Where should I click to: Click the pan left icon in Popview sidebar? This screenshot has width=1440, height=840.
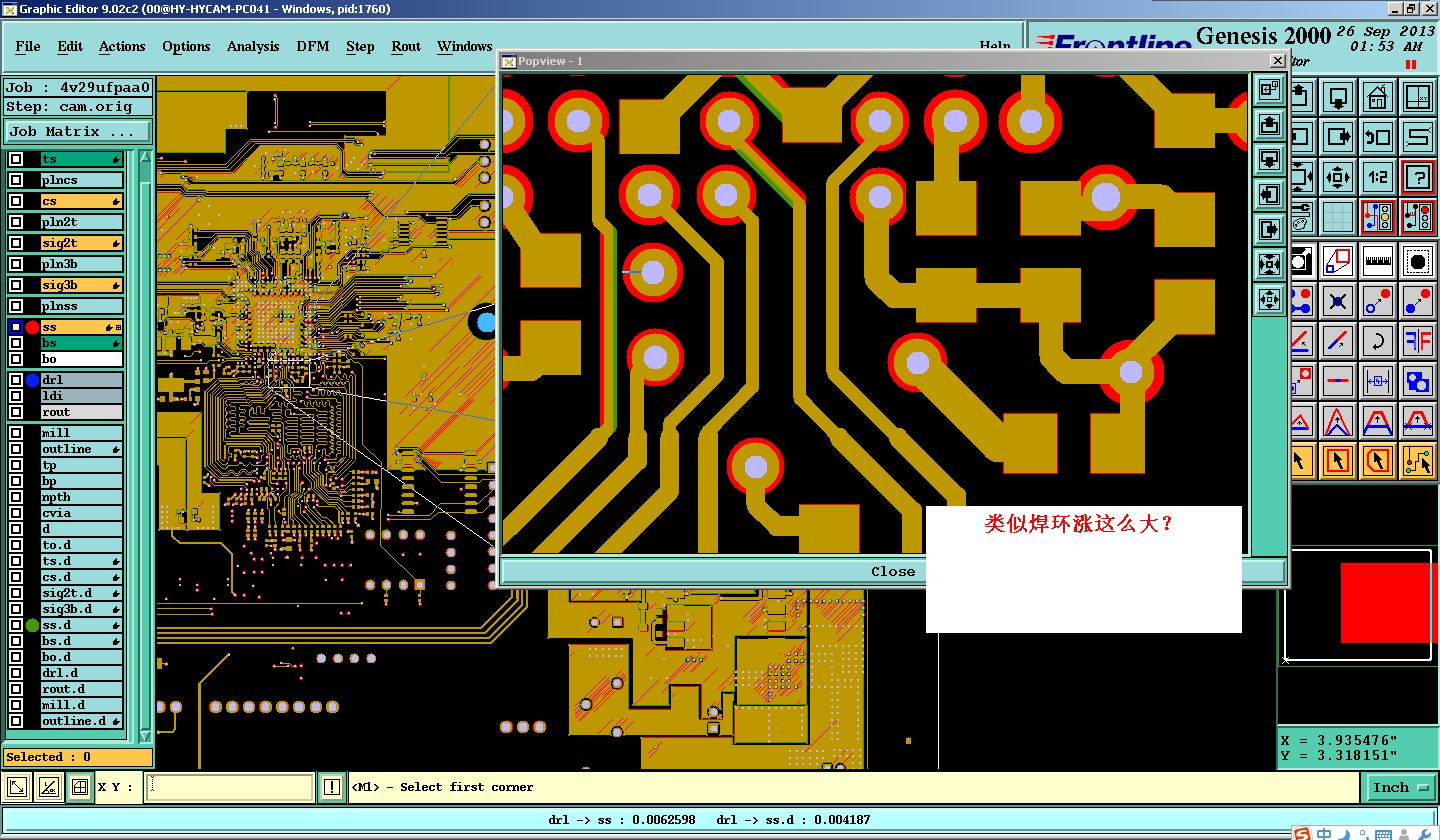pos(1270,194)
